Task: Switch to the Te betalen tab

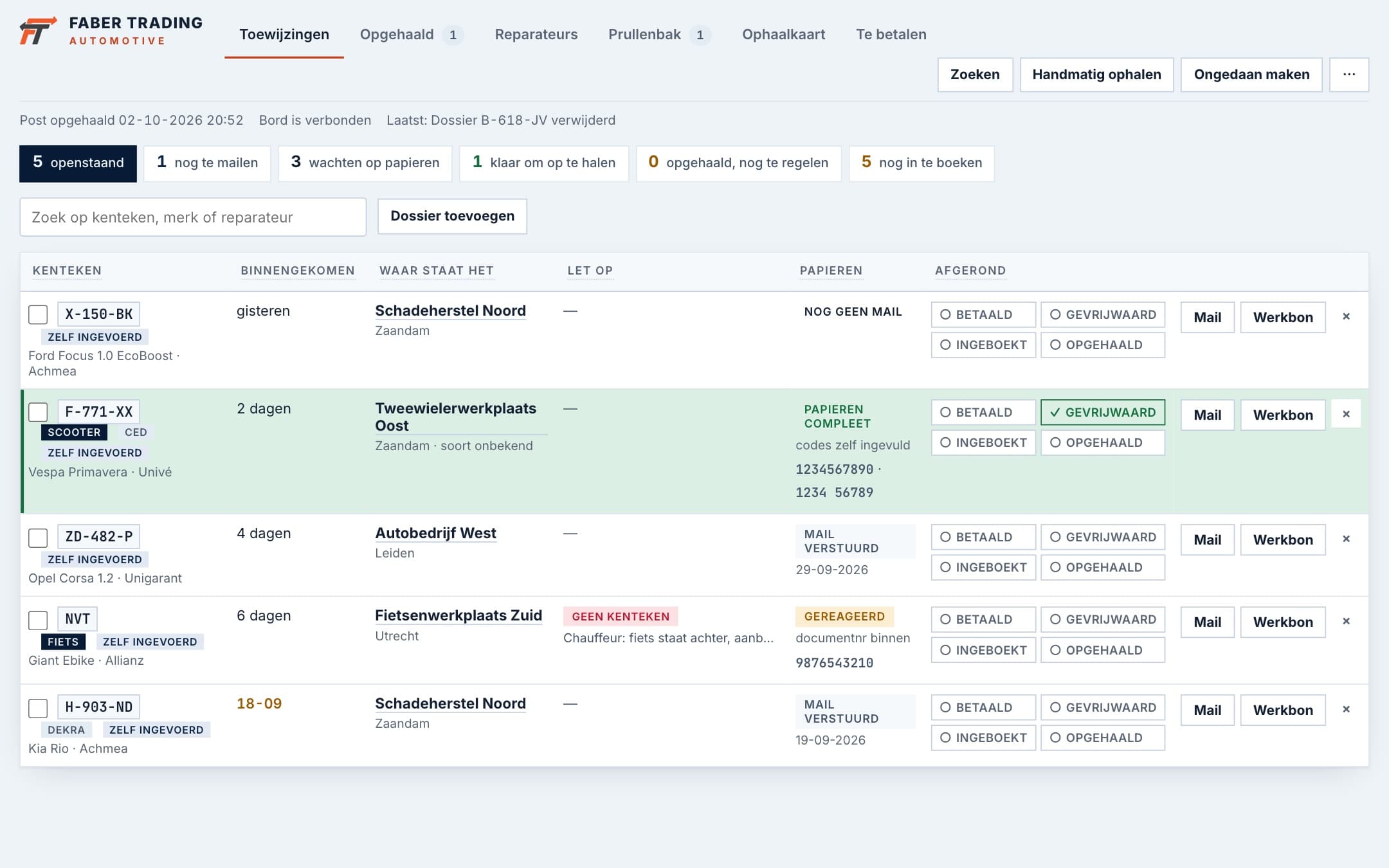Action: (891, 35)
